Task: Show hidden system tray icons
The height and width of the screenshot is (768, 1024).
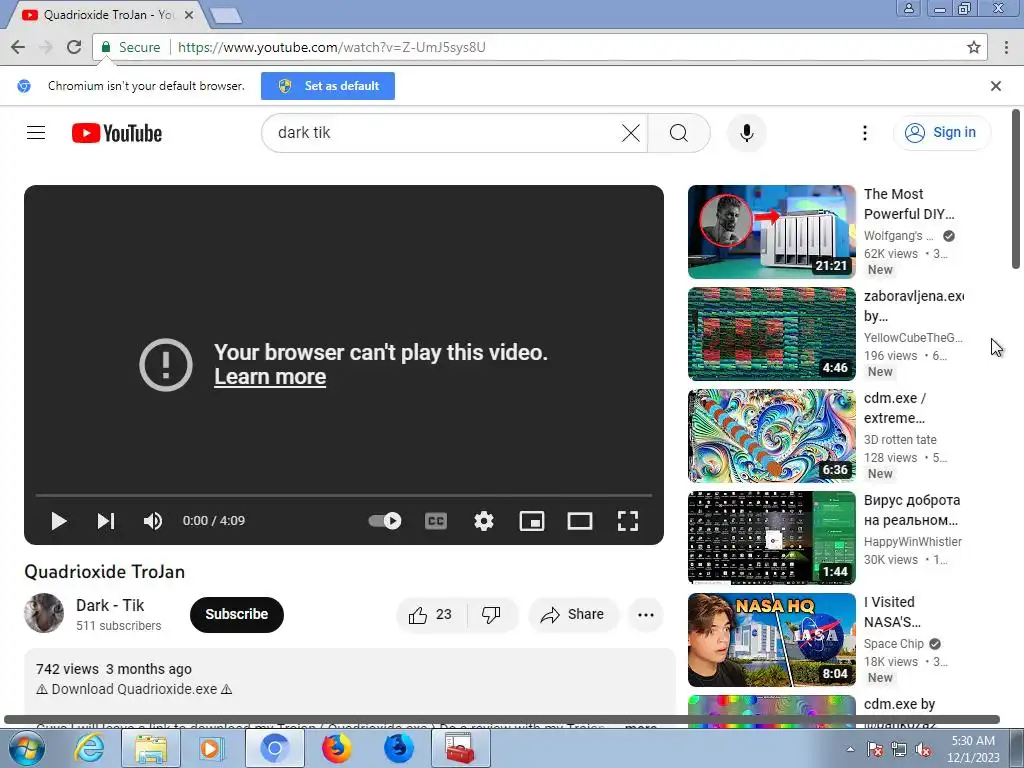Action: click(x=850, y=750)
